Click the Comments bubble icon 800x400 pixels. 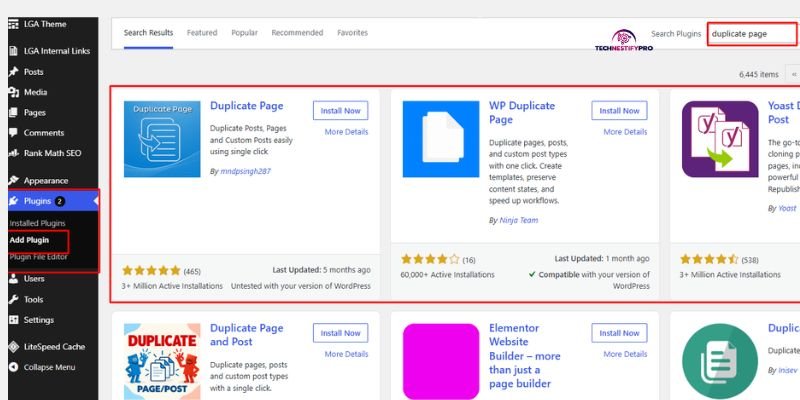[x=13, y=133]
